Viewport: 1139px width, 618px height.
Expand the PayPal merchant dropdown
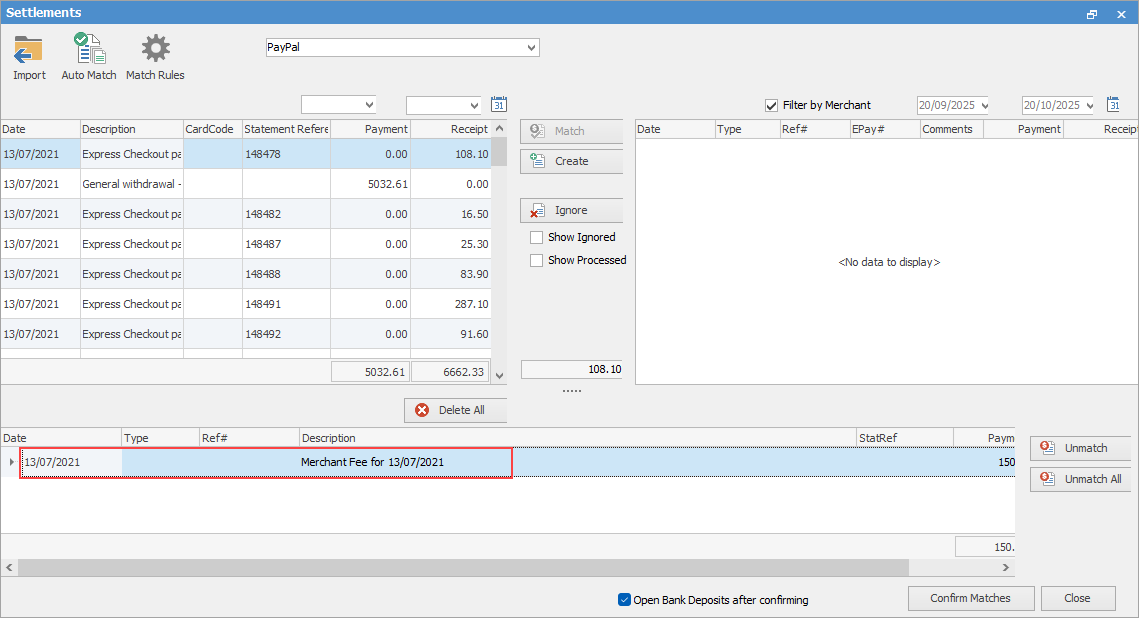coord(530,48)
